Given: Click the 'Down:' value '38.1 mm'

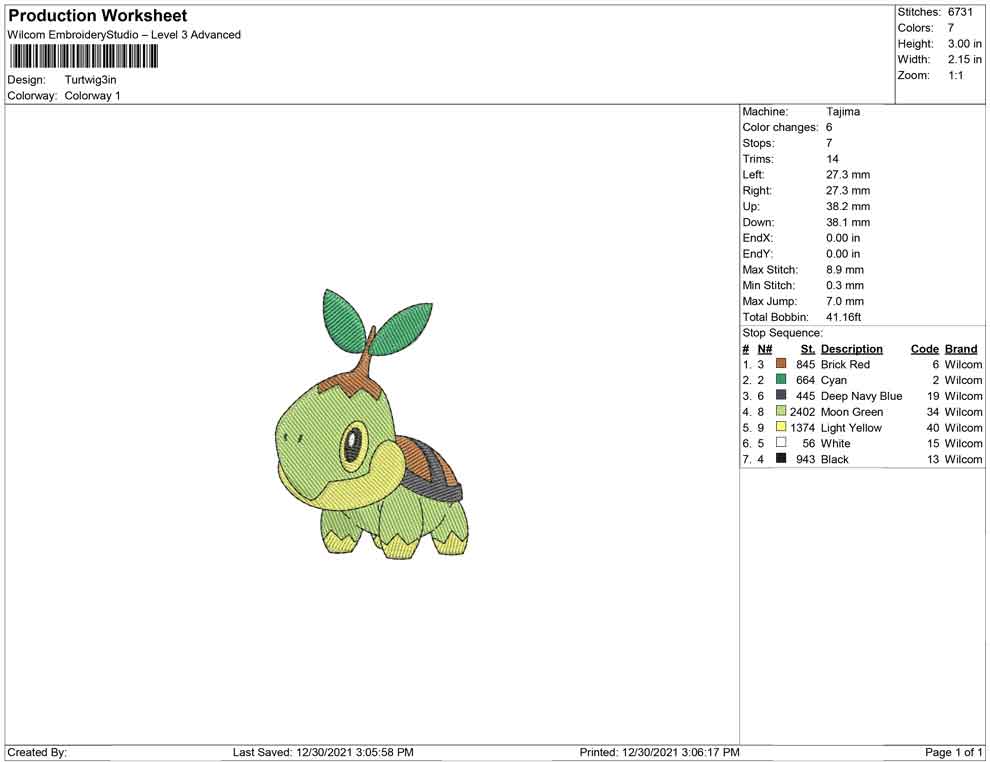Looking at the screenshot, I should pyautogui.click(x=848, y=222).
